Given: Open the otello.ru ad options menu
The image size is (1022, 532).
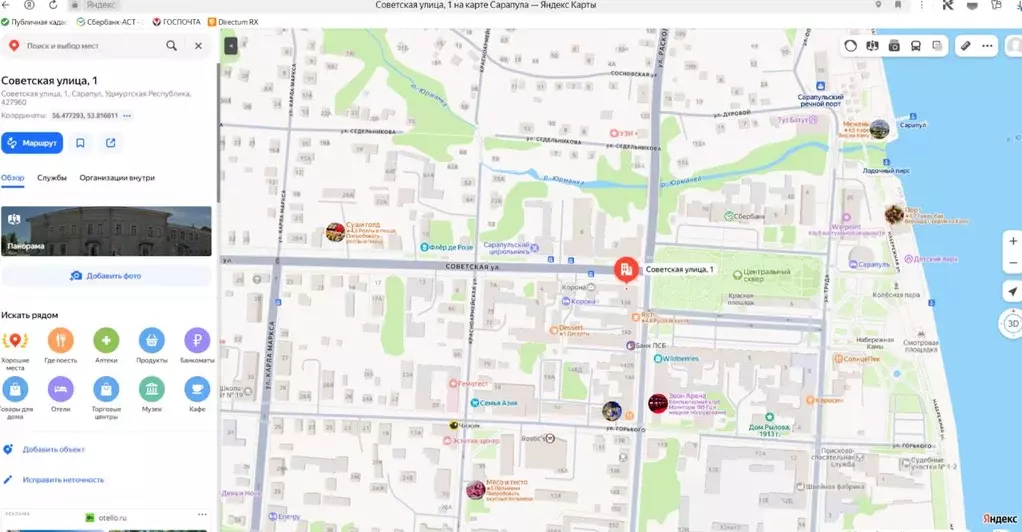Looking at the screenshot, I should tap(202, 514).
